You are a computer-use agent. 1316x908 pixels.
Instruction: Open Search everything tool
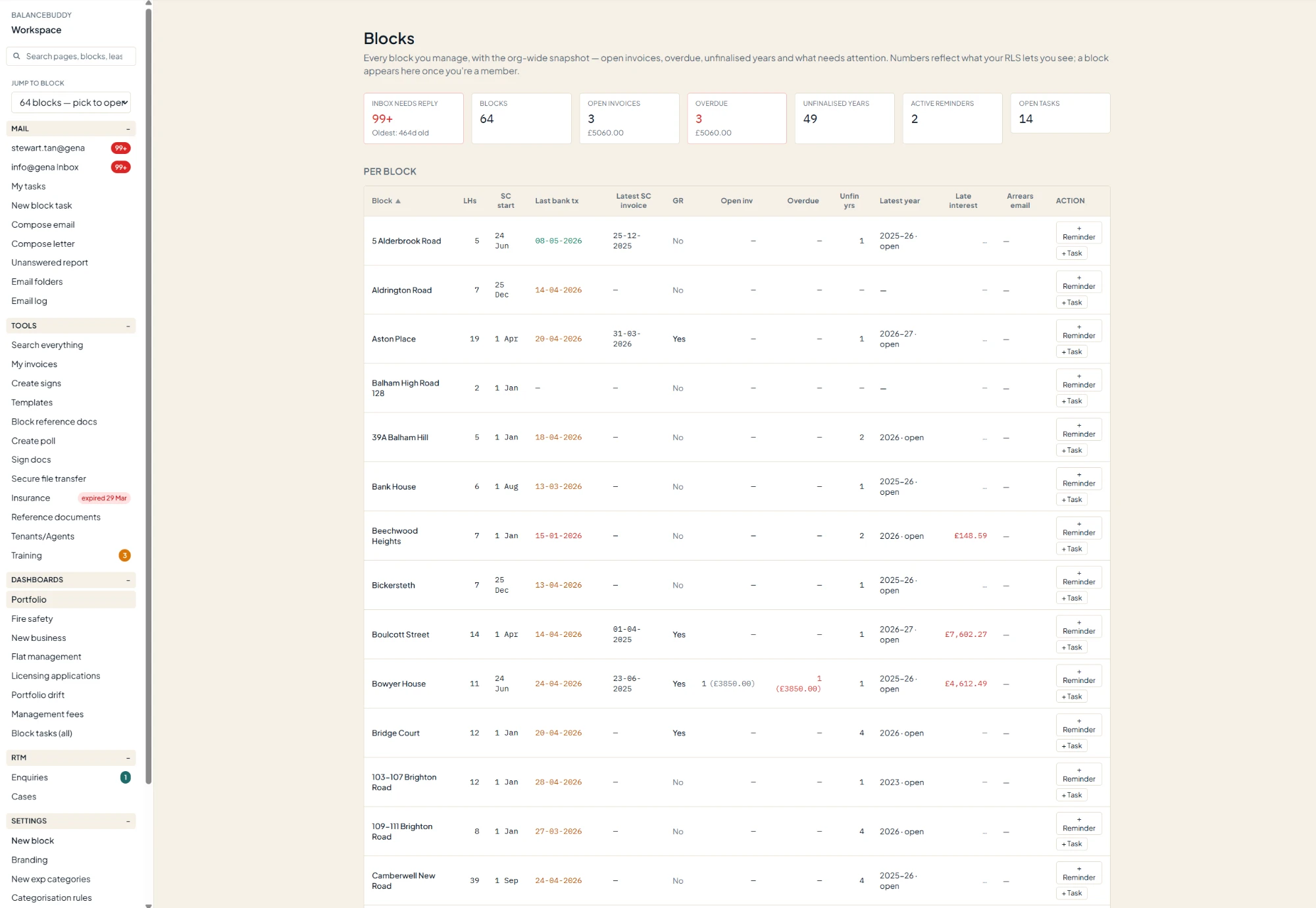(x=47, y=345)
